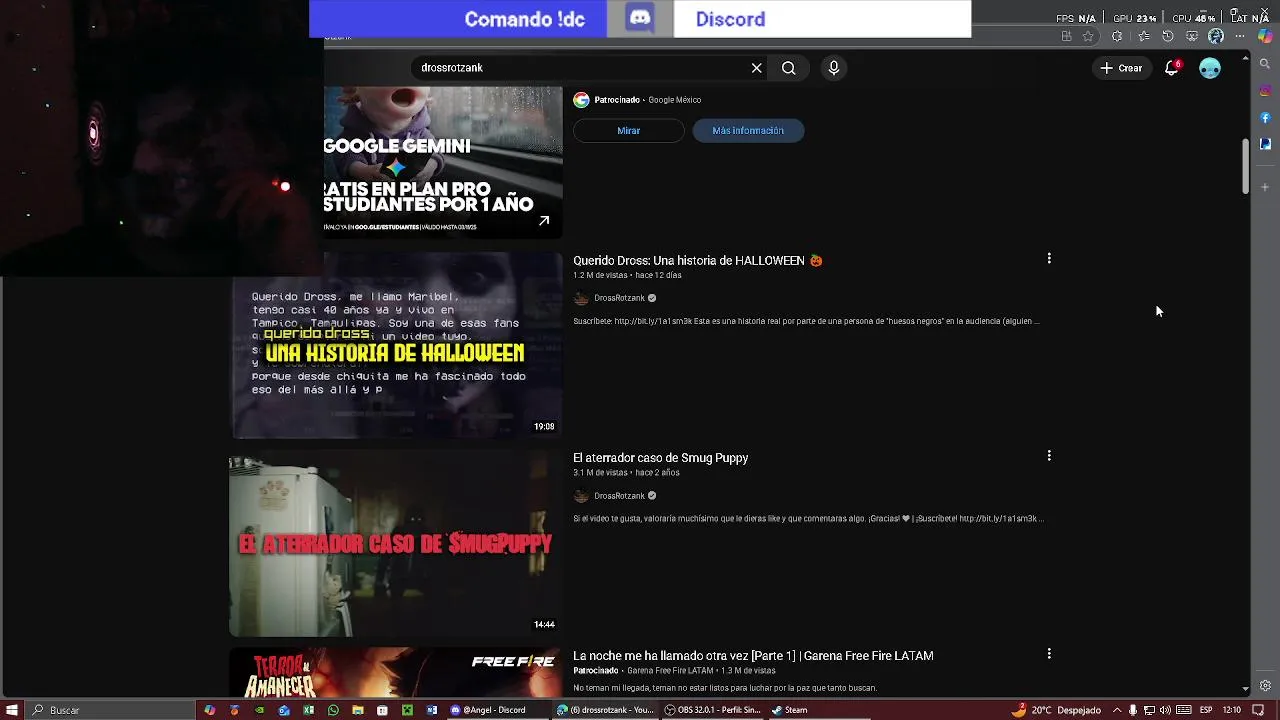Open Instagram in Edge sidebar
This screenshot has width=1280, height=720.
(1265, 91)
